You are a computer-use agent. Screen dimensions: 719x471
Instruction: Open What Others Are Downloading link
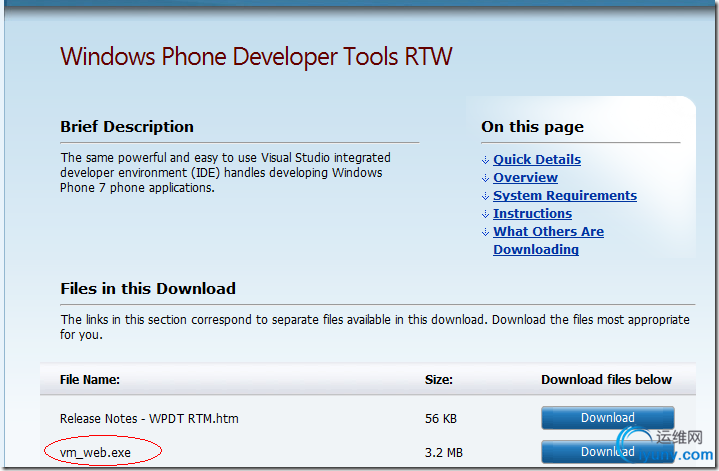point(548,240)
